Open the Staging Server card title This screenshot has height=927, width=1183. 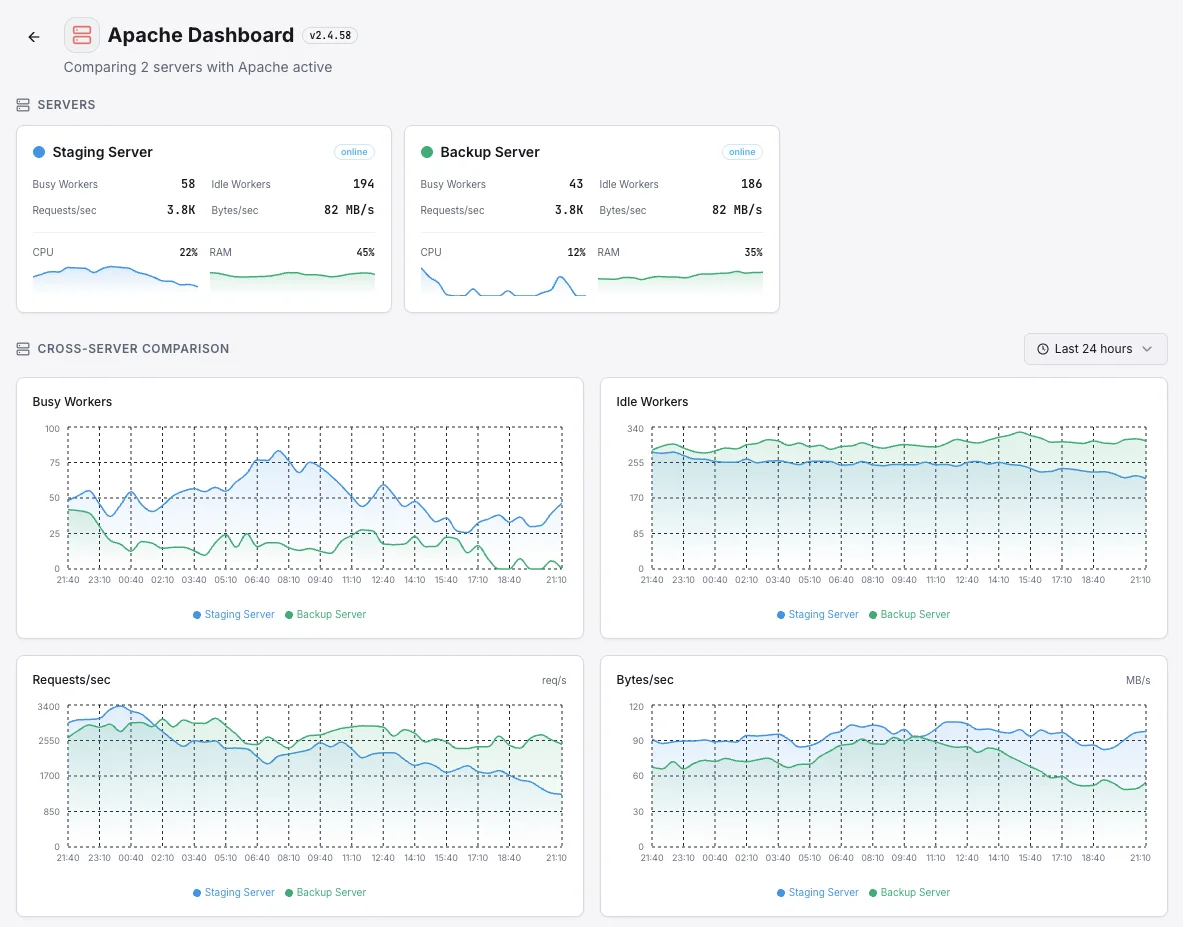tap(103, 152)
